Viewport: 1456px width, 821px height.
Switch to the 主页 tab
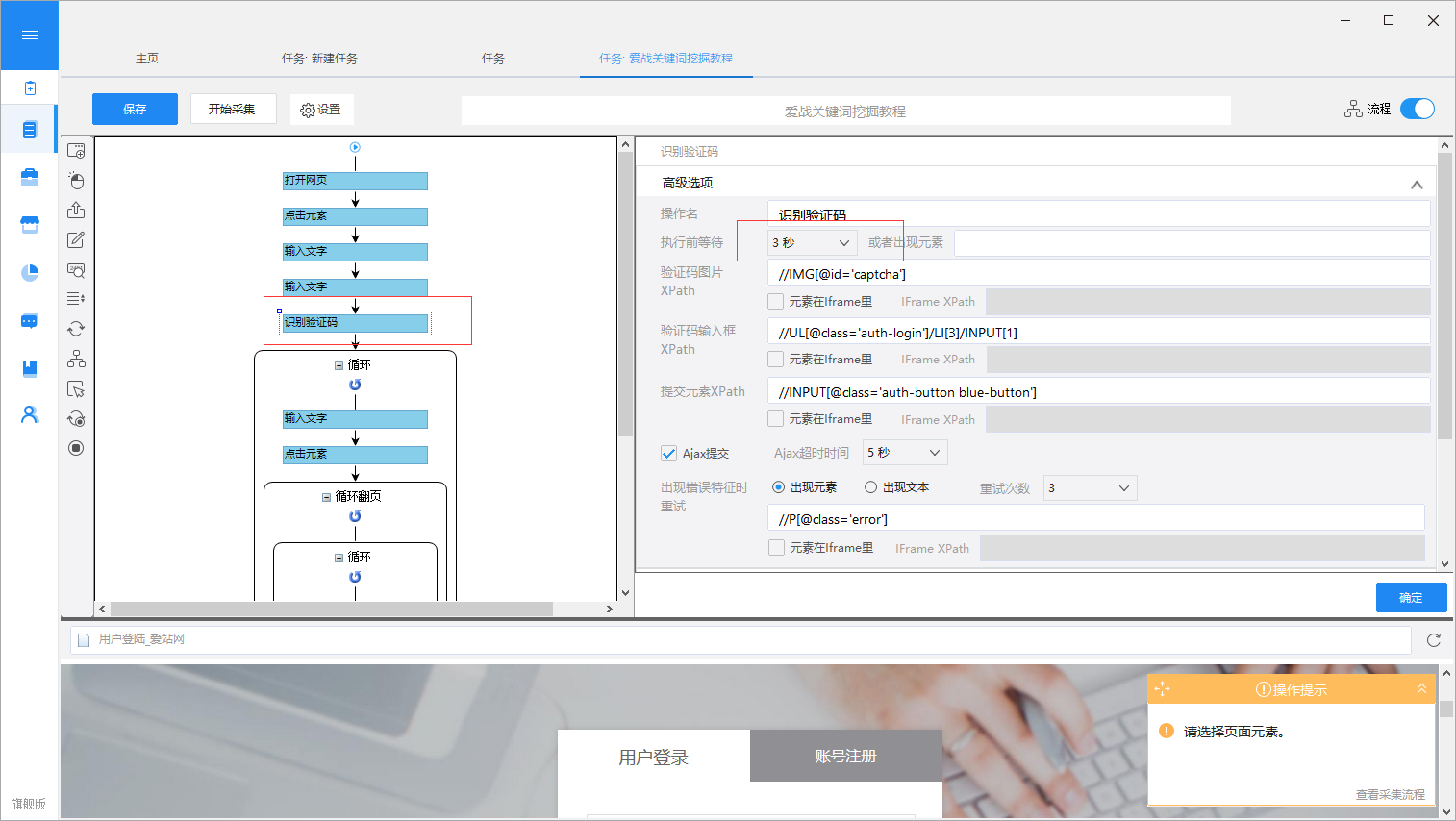coord(147,59)
